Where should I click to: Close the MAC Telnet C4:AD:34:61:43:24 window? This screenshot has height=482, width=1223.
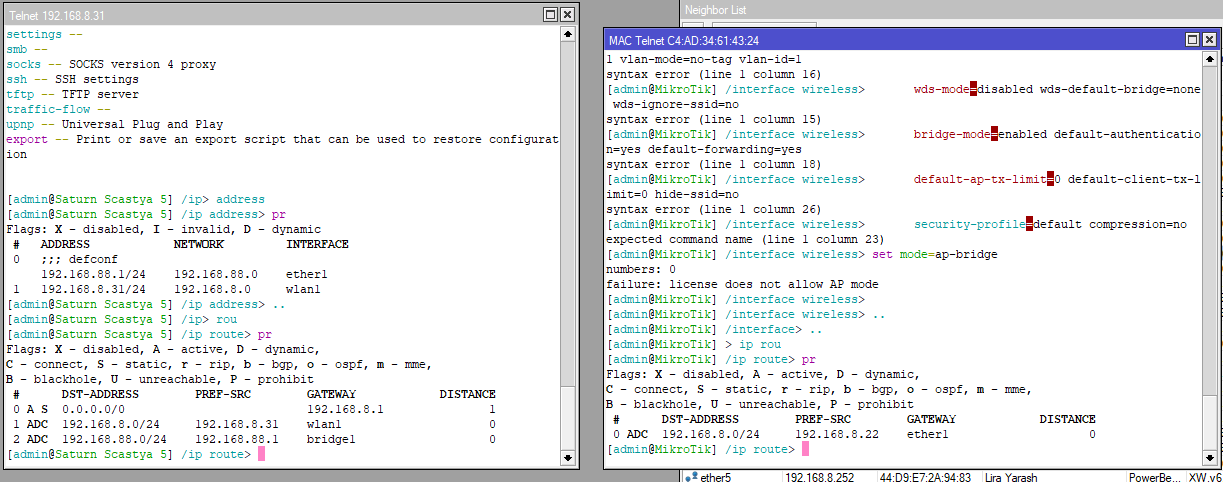point(1210,40)
